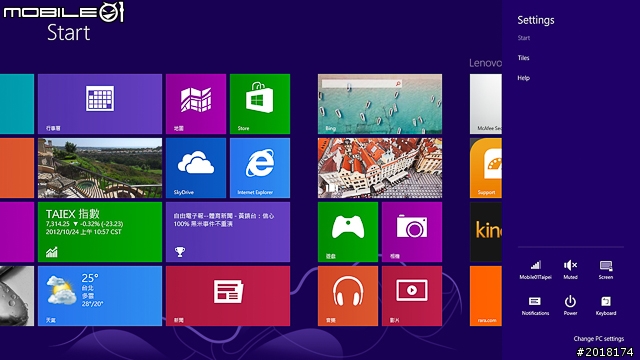Click Change PC settings link
The width and height of the screenshot is (640, 360).
(598, 339)
